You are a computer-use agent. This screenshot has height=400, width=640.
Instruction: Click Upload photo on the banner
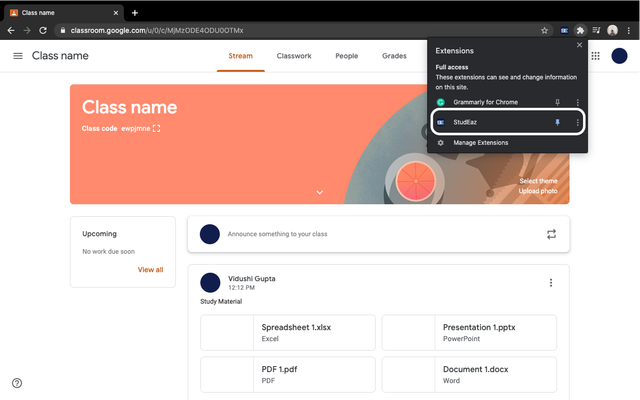[x=538, y=191]
